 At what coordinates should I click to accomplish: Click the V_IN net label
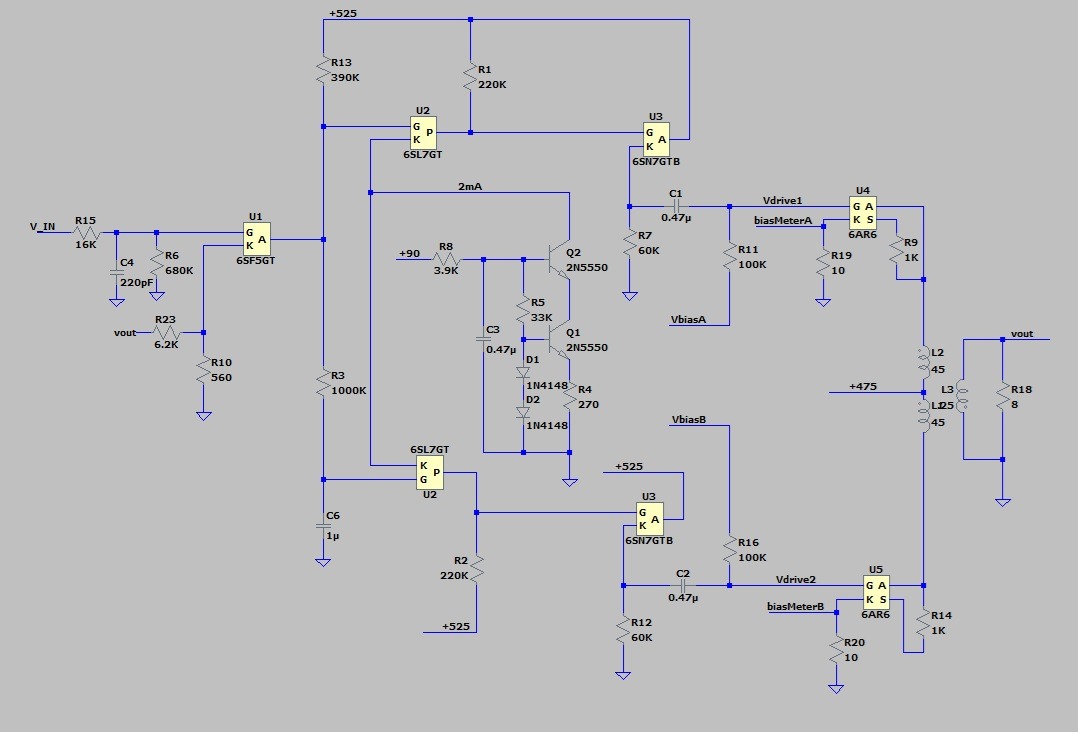[43, 226]
